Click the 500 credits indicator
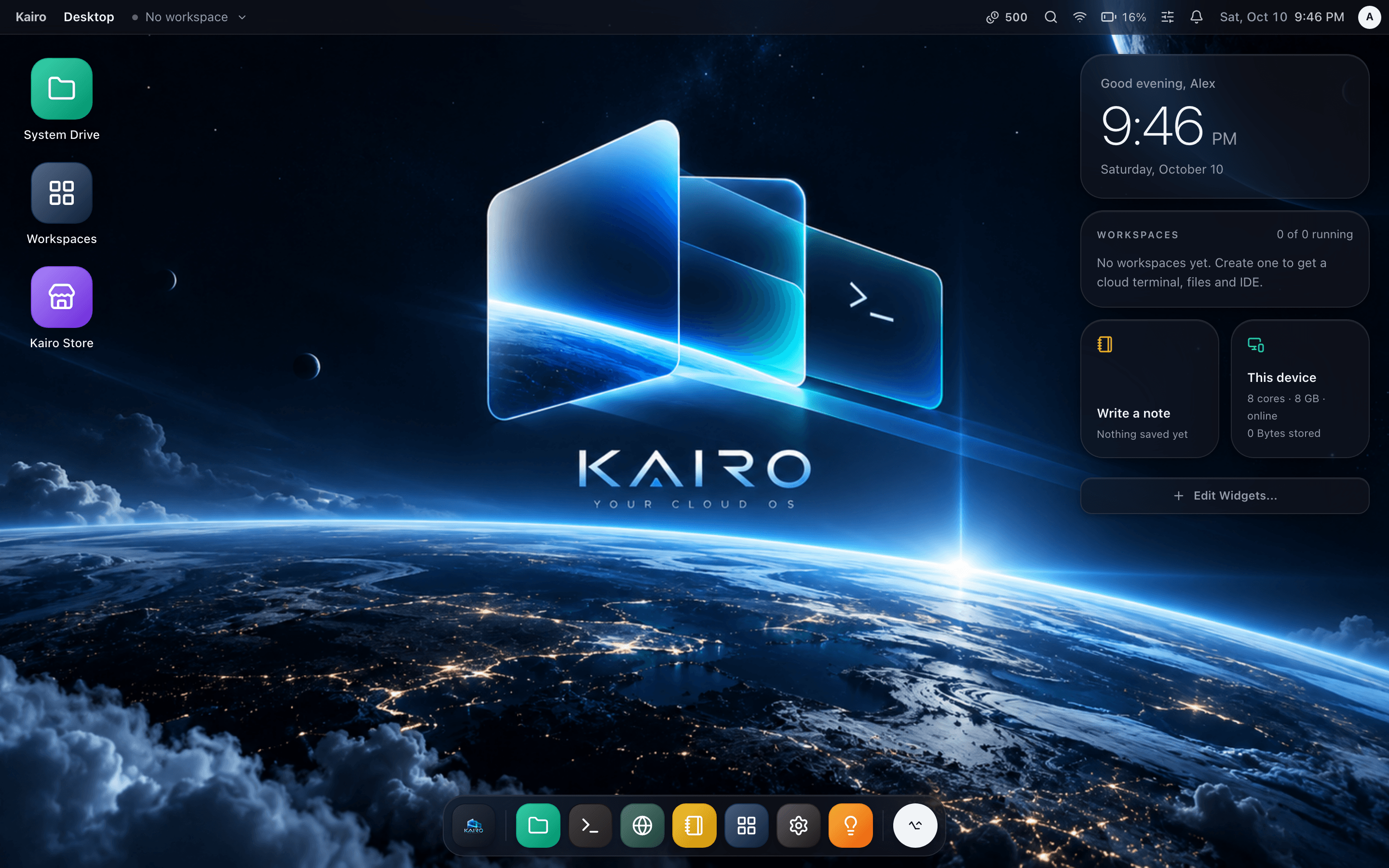Image resolution: width=1389 pixels, height=868 pixels. 1007,17
